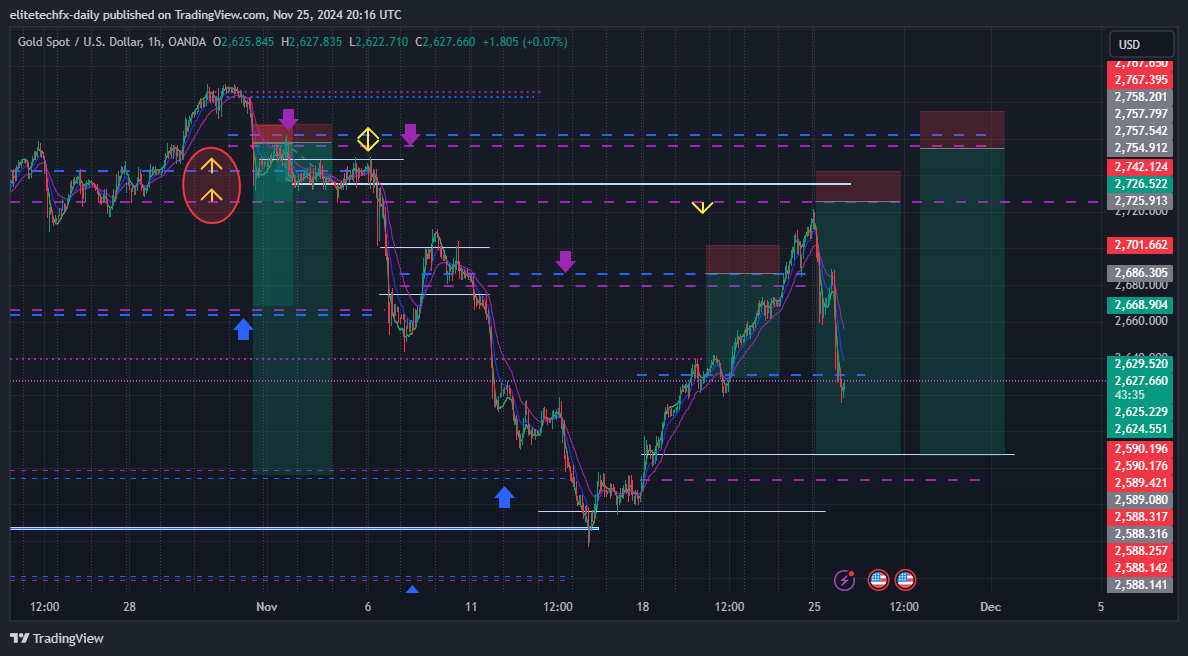
Task: Click the green 2,625.229 price label
Action: [x=1140, y=412]
